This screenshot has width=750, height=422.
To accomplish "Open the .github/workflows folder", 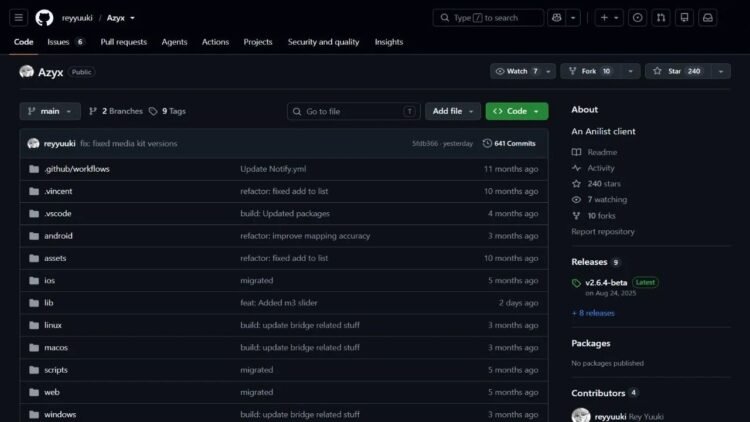I will pos(77,169).
